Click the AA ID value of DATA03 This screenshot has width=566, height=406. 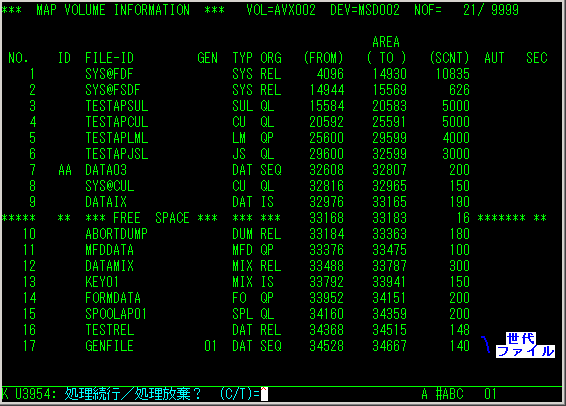[x=65, y=170]
